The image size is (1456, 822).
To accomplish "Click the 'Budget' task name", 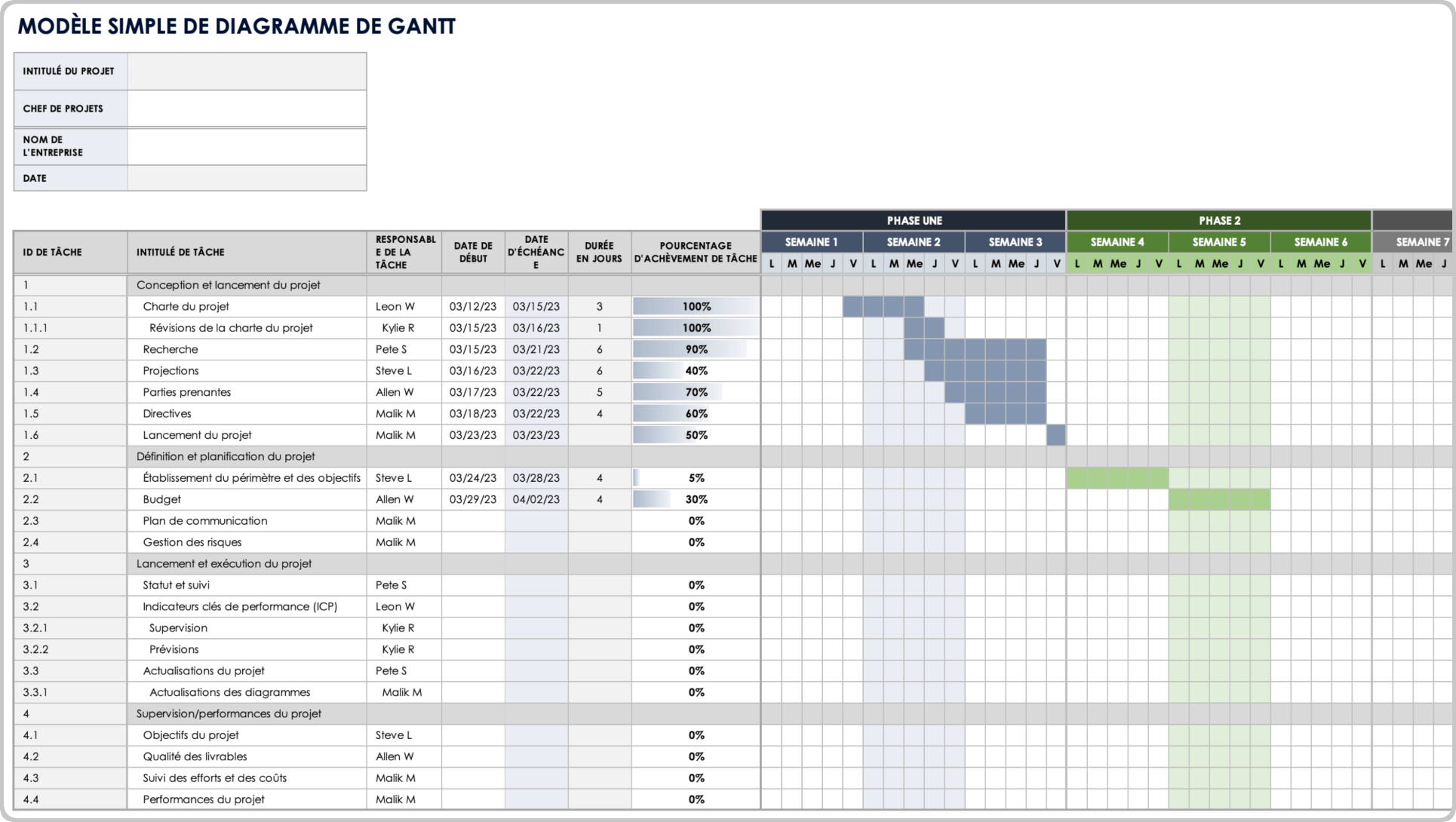I will [x=161, y=499].
